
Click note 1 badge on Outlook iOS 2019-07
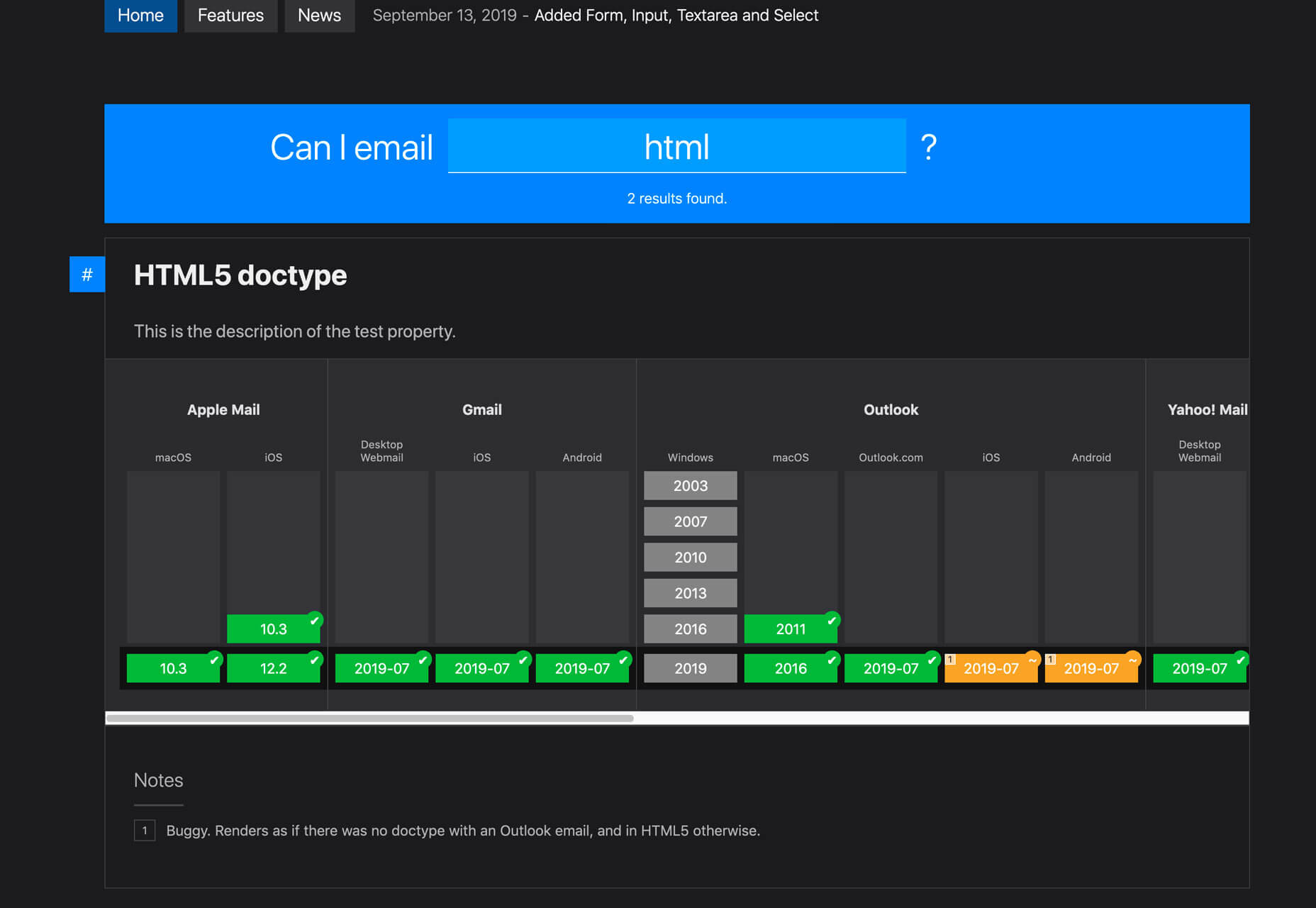(x=951, y=660)
